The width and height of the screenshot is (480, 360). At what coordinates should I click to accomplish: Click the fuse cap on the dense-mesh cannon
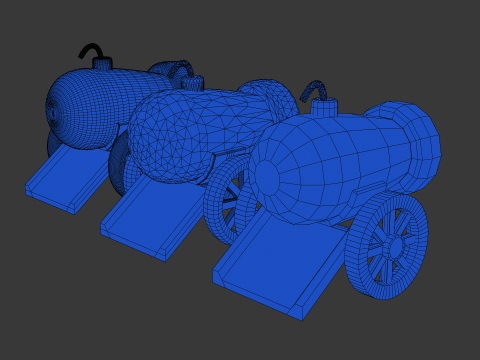click(102, 64)
